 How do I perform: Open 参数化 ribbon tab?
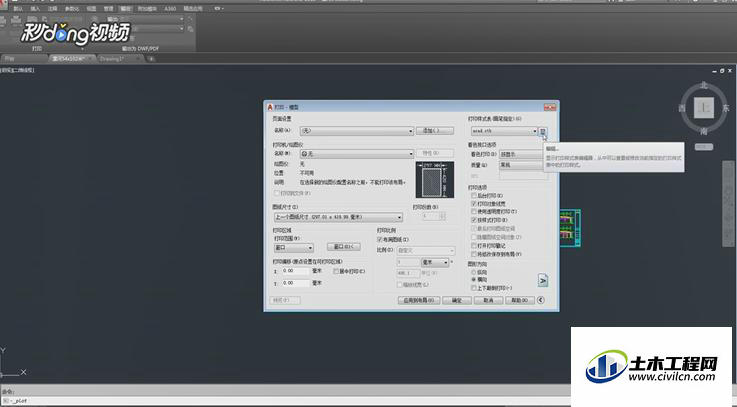pyautogui.click(x=72, y=8)
